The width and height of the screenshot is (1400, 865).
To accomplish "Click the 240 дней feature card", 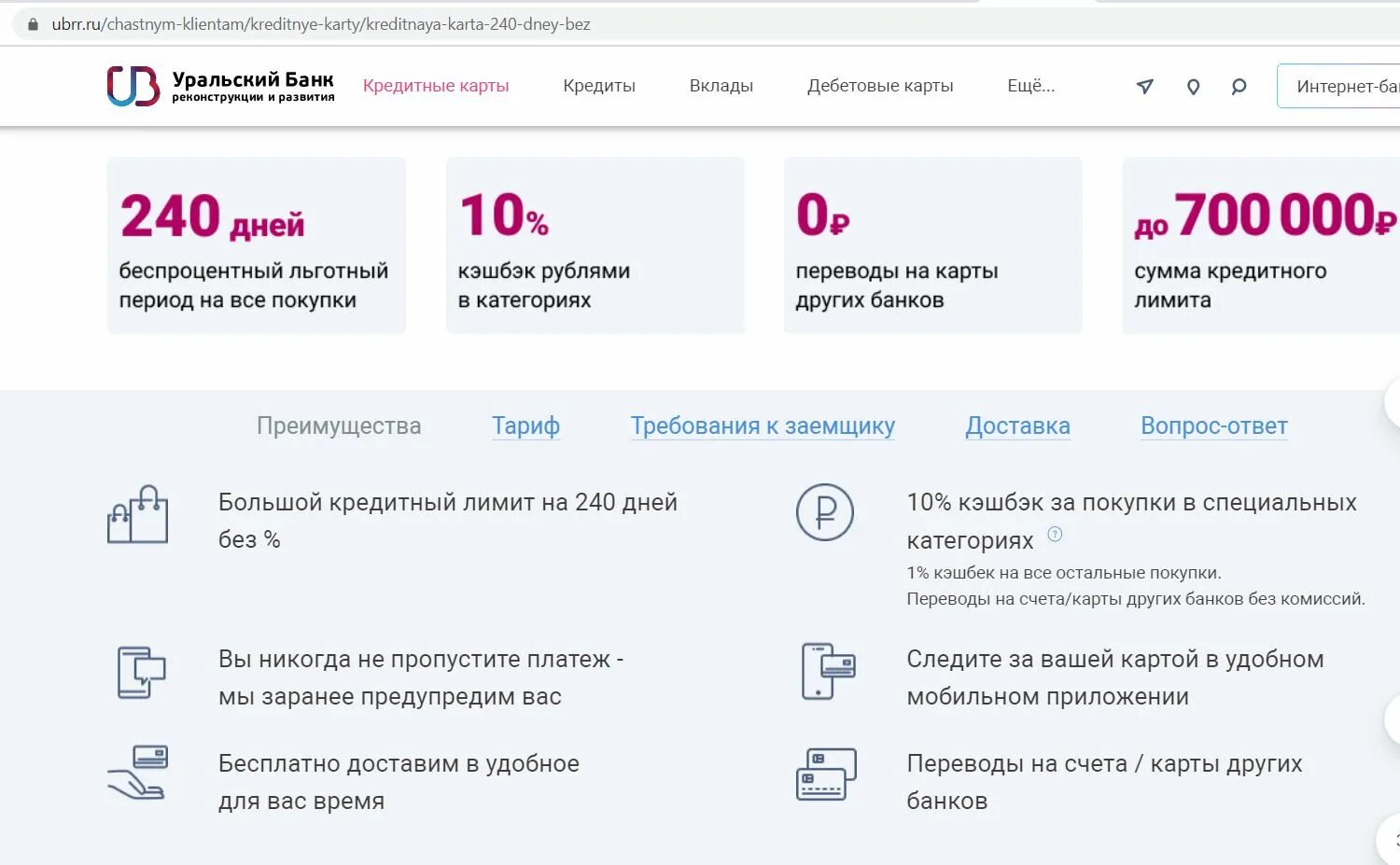I will [257, 245].
